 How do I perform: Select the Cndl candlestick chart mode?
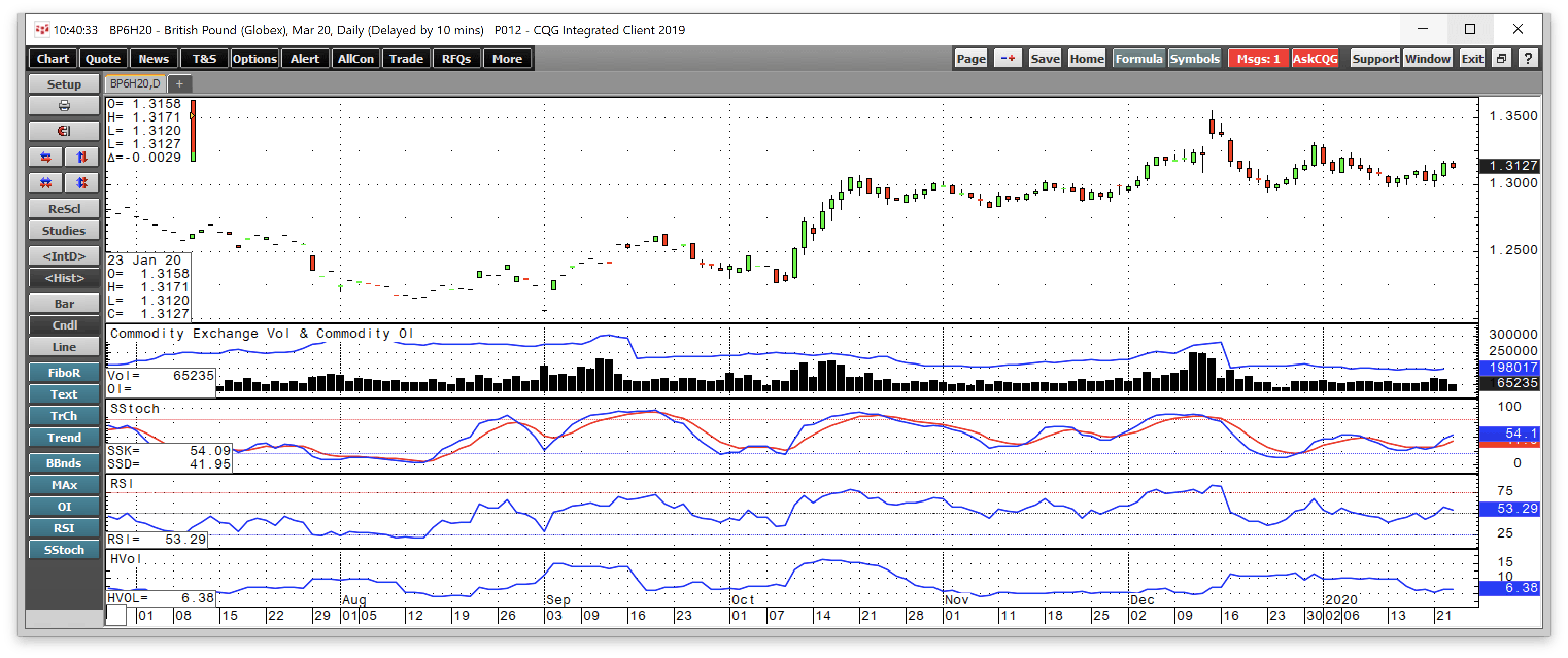click(x=64, y=325)
